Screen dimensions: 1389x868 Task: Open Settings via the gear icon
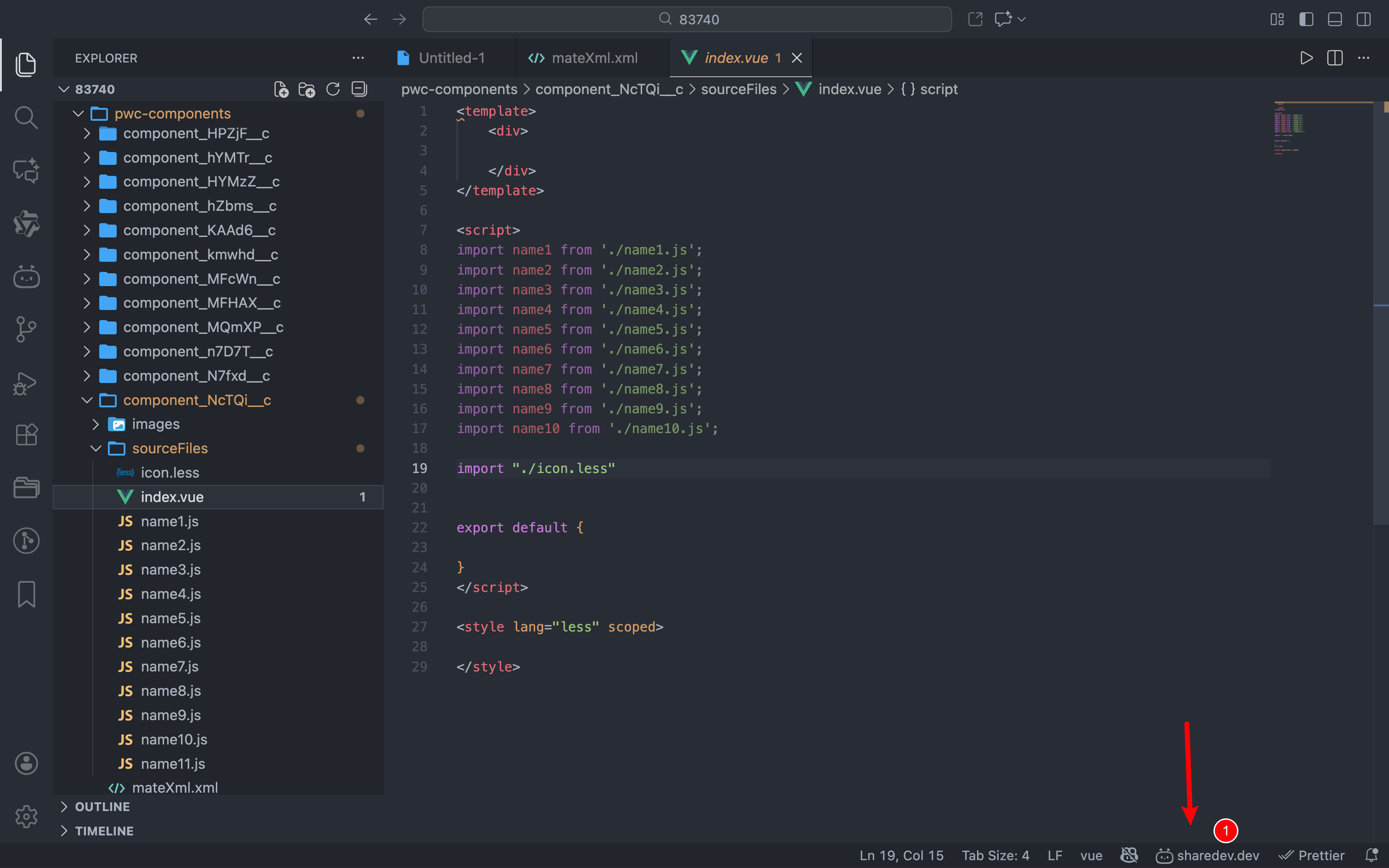pyautogui.click(x=26, y=817)
